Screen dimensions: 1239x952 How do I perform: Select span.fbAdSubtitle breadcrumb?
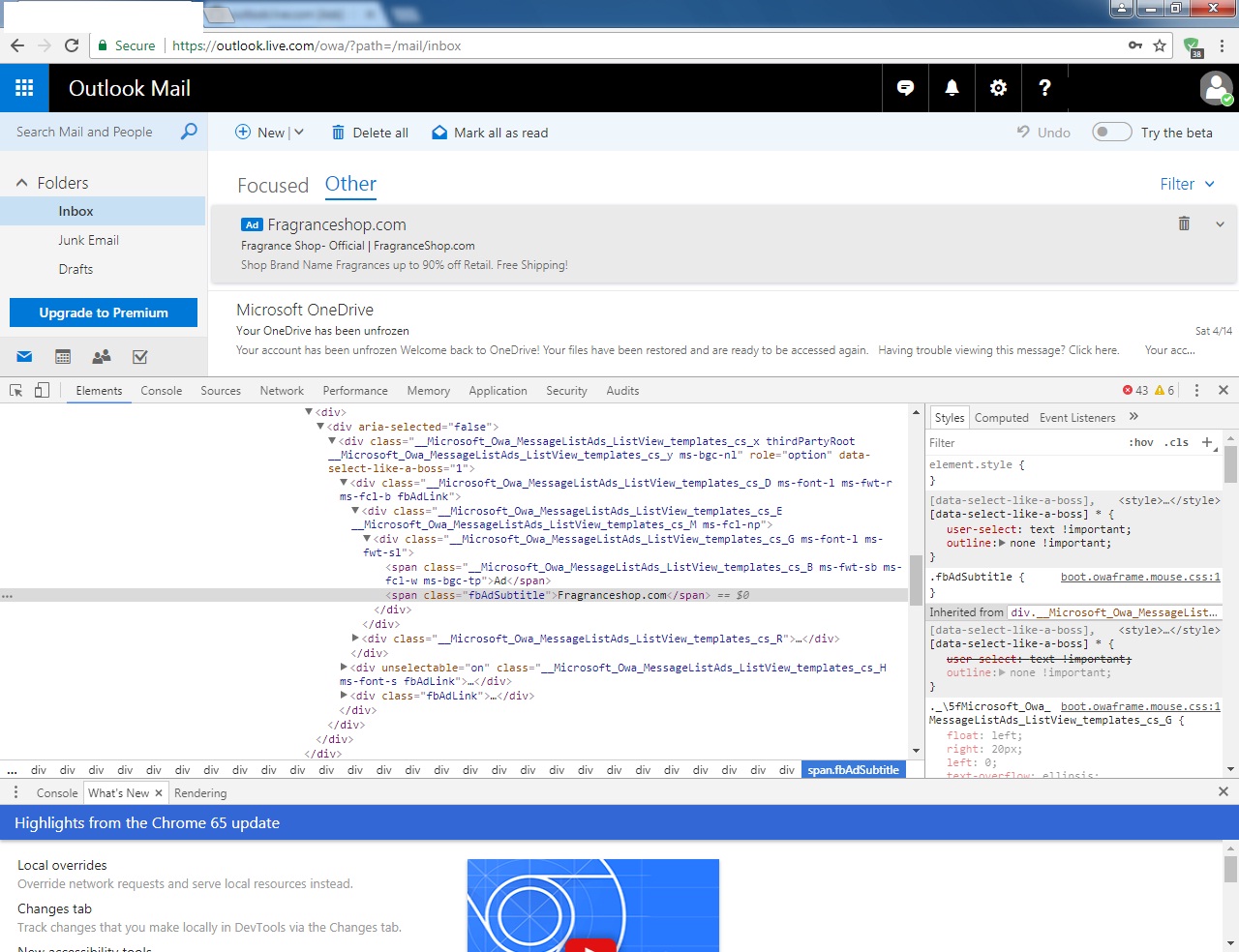click(x=854, y=770)
